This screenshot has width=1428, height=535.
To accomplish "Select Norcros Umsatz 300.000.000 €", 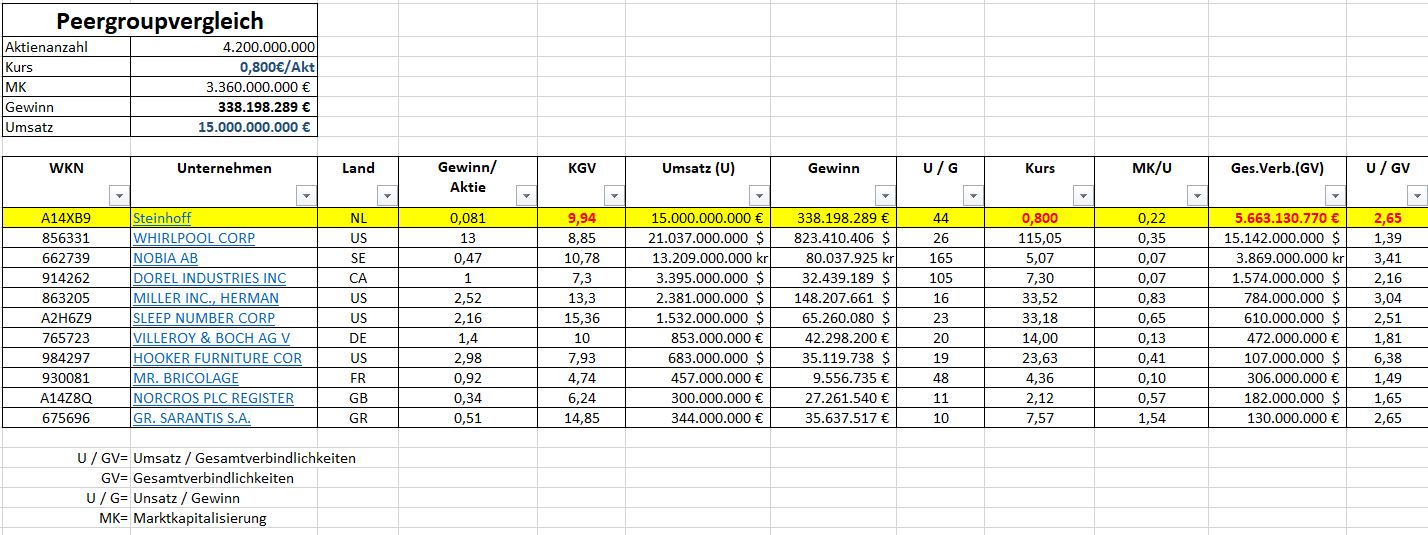I will (x=699, y=398).
